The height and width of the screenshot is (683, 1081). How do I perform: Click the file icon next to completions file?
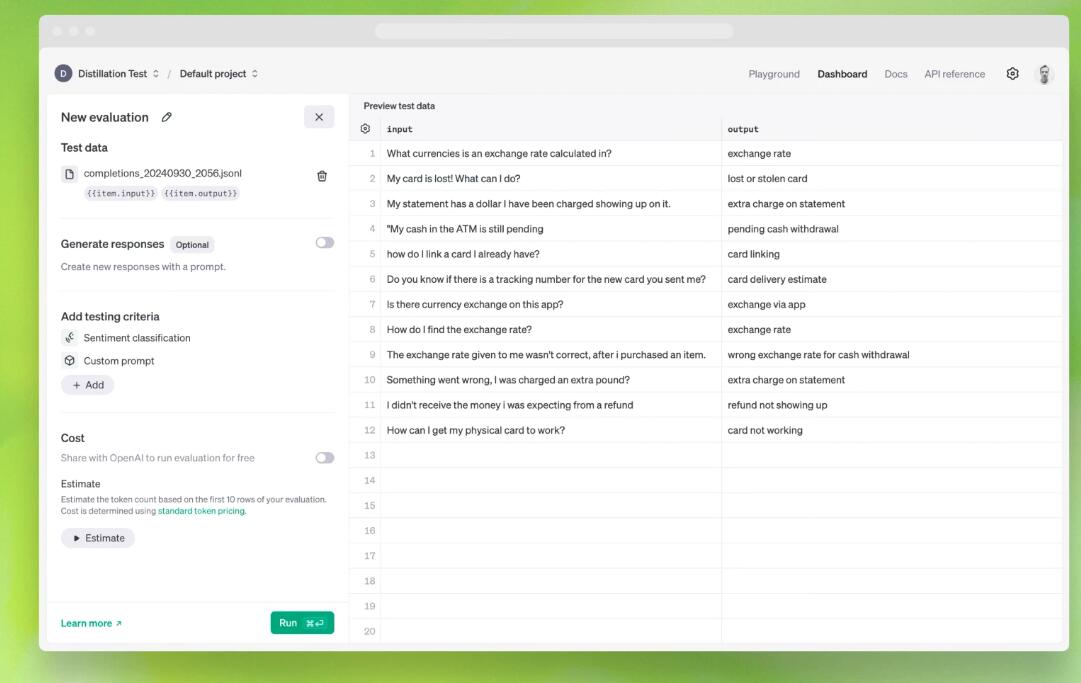69,174
